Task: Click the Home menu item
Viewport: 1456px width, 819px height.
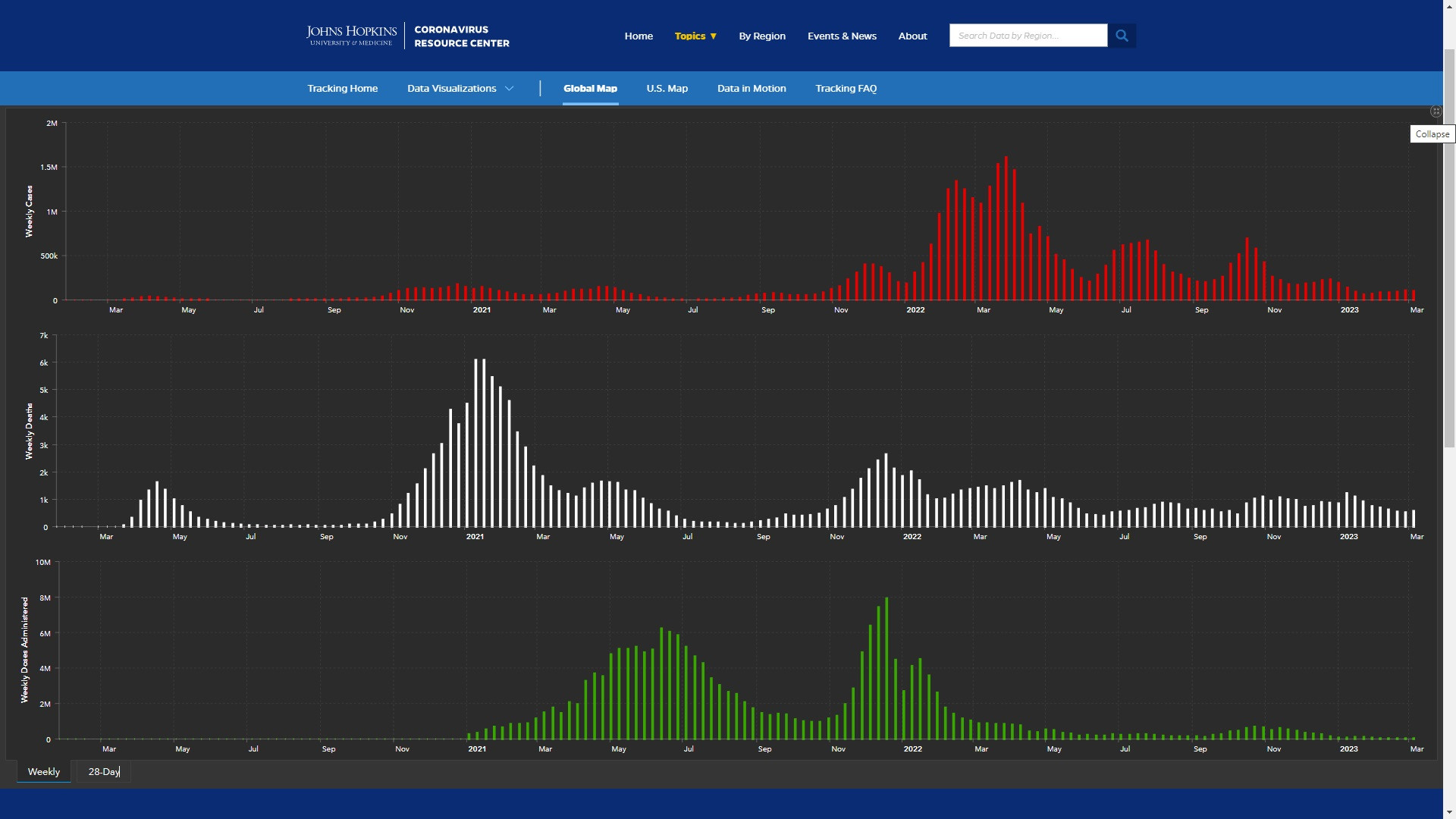Action: (x=639, y=36)
